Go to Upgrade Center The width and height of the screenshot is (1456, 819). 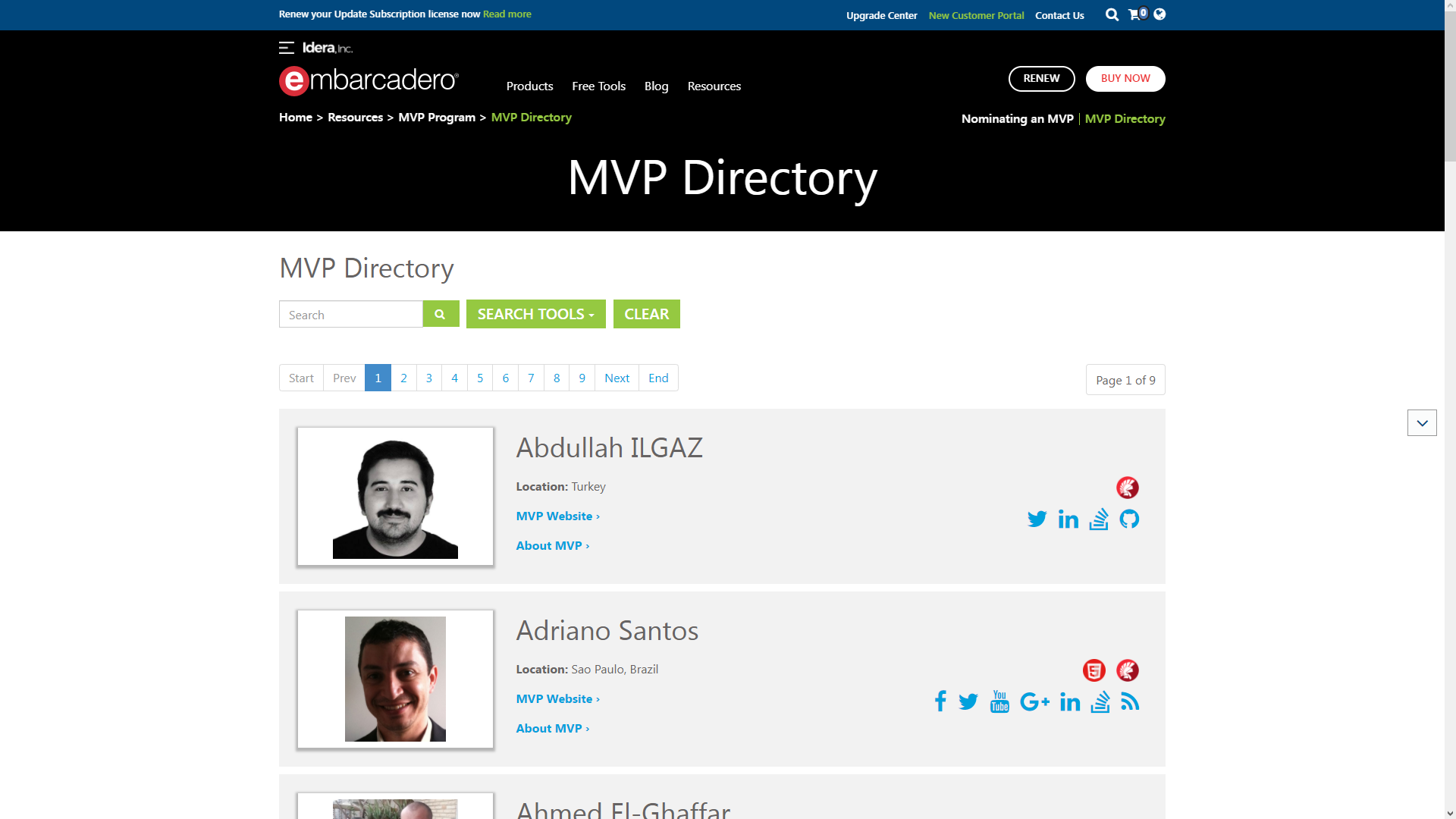(881, 15)
